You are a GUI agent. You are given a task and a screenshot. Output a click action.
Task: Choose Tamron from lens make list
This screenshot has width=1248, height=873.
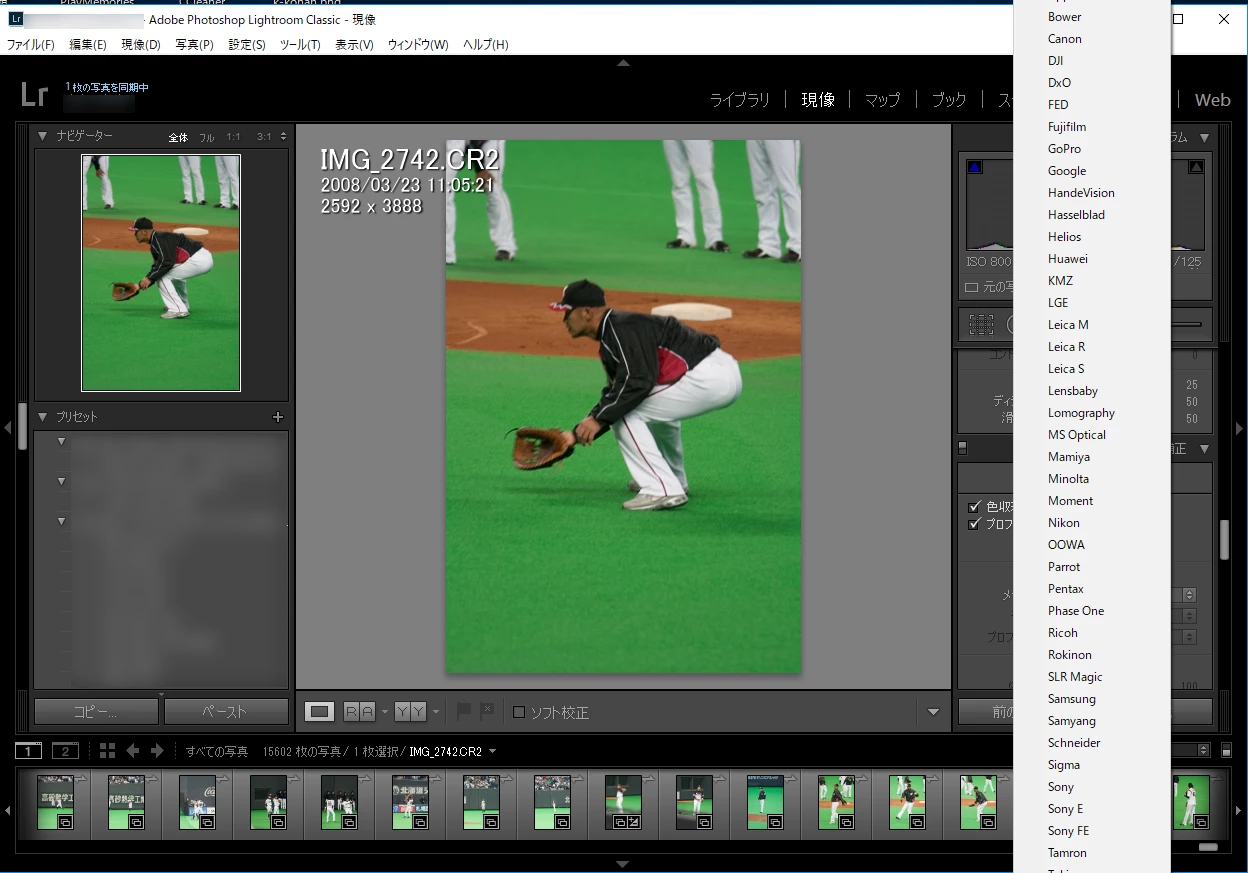[x=1092, y=853]
